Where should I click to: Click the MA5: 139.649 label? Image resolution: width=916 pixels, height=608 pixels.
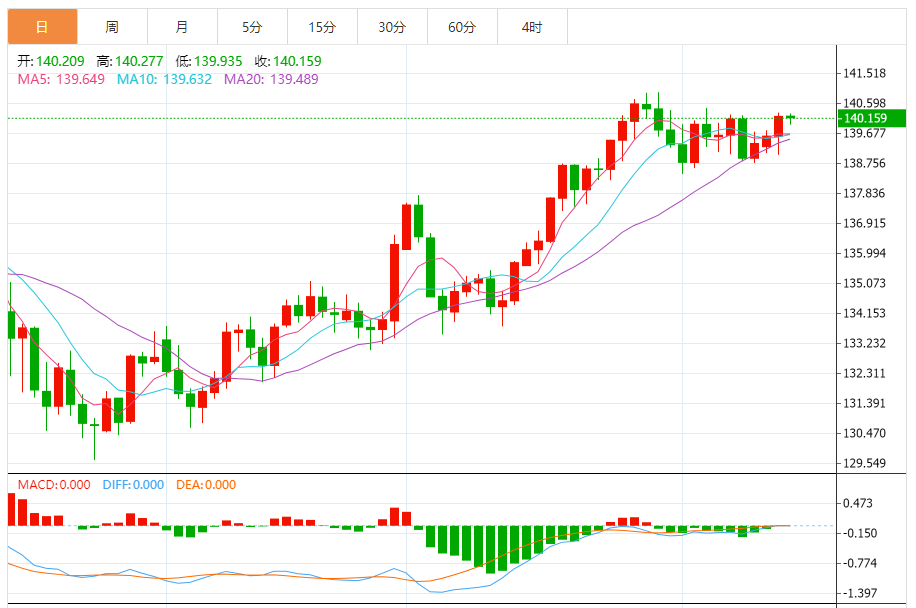click(61, 79)
